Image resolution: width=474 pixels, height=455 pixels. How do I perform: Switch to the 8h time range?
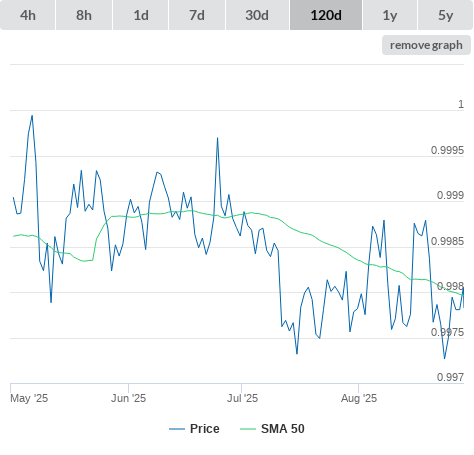[84, 15]
